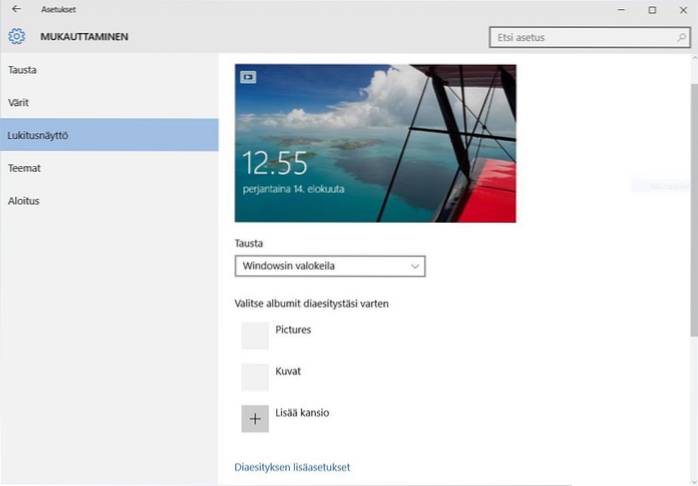
Task: Open the Windowsin valokeila dropdown
Action: coord(320,266)
